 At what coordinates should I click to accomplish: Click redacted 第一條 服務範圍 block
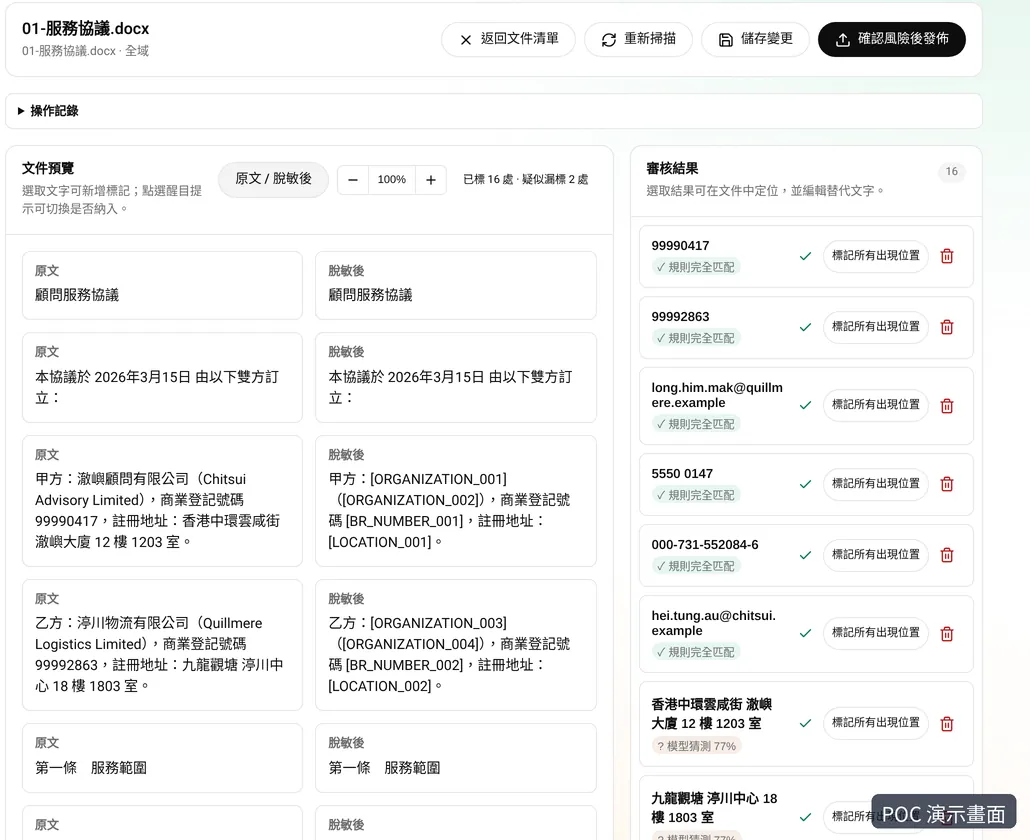pos(456,758)
